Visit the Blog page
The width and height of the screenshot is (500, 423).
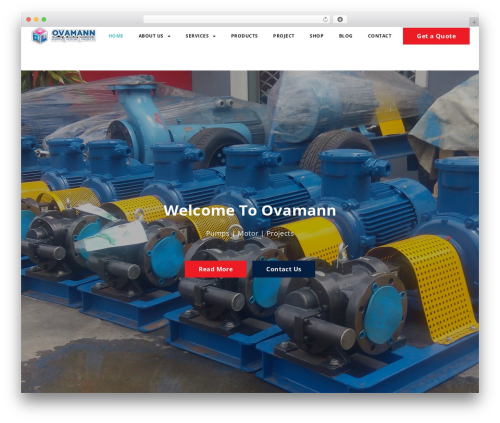point(346,36)
